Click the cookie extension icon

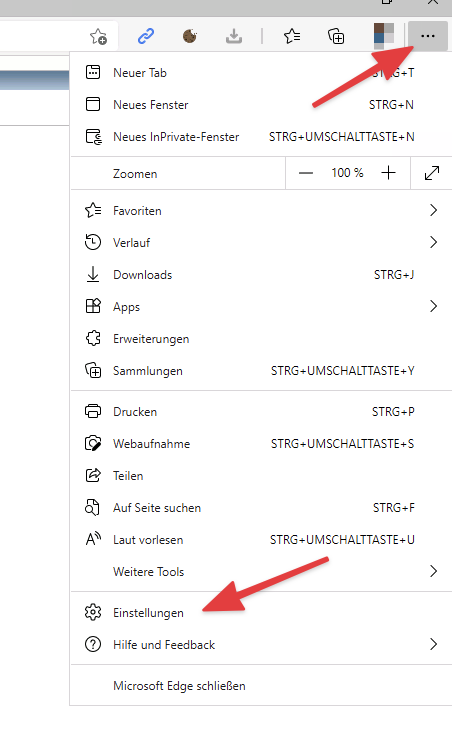click(x=189, y=36)
